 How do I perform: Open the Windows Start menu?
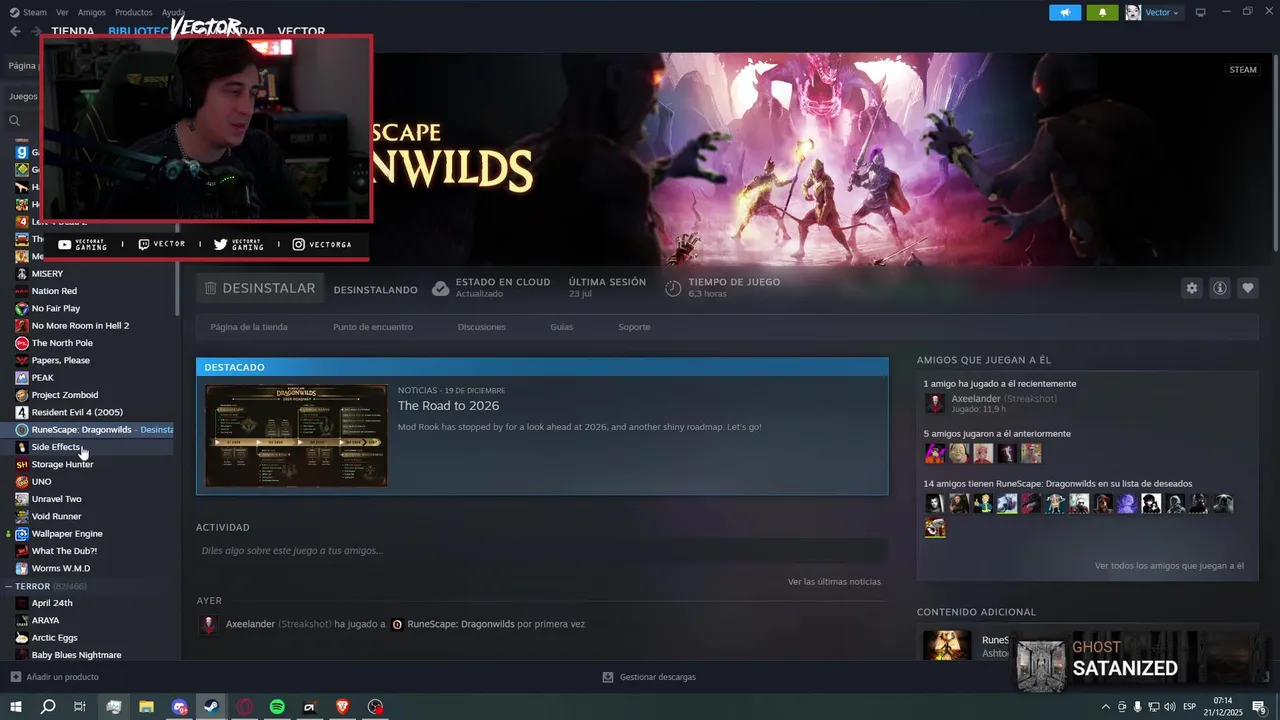[x=15, y=707]
